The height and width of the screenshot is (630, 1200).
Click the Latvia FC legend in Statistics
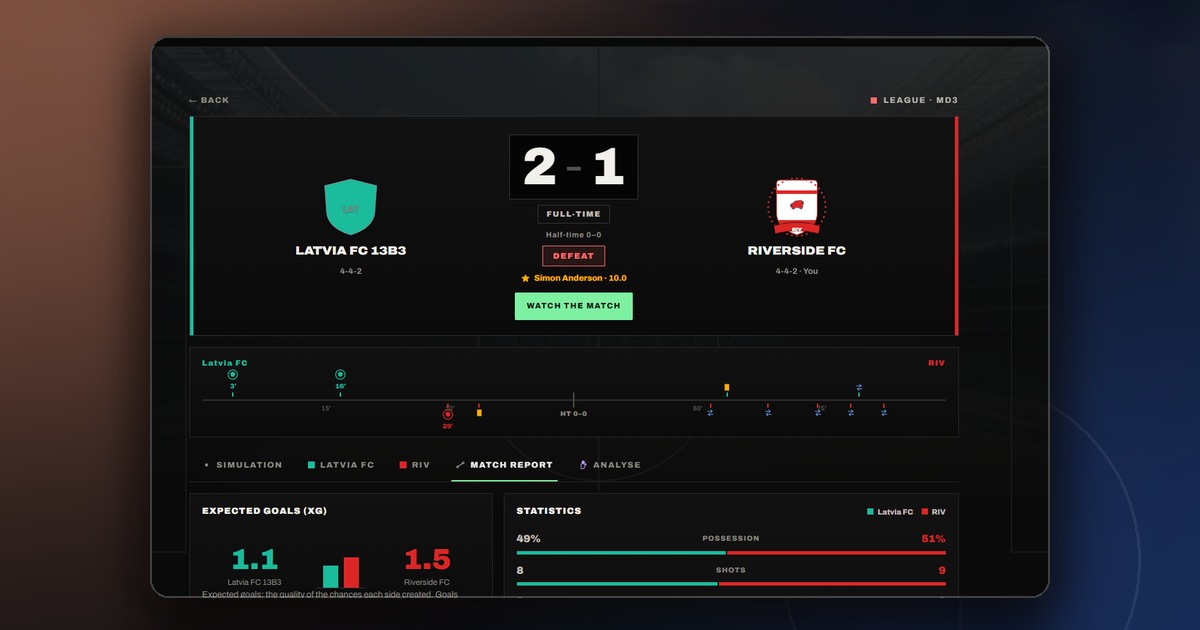890,512
